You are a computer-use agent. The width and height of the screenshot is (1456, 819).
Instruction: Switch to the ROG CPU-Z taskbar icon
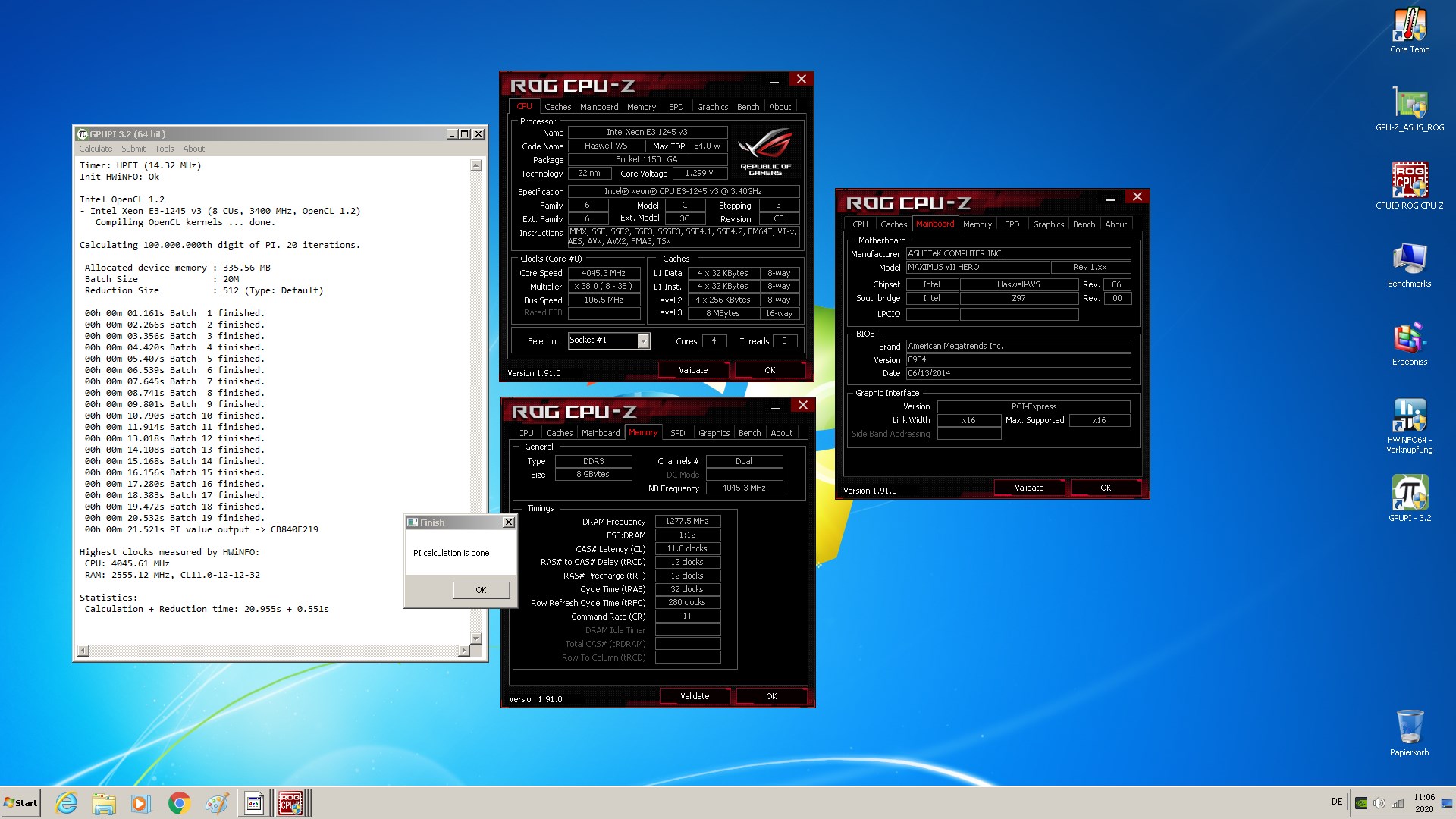(x=291, y=803)
